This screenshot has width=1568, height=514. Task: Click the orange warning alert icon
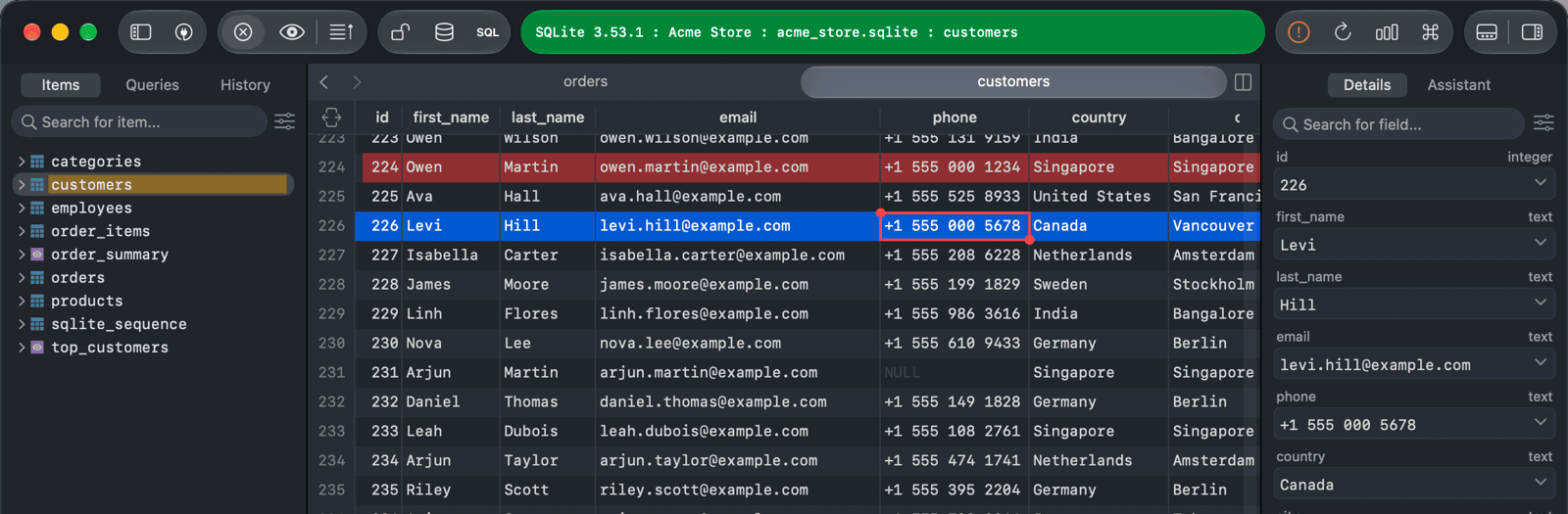click(x=1298, y=32)
